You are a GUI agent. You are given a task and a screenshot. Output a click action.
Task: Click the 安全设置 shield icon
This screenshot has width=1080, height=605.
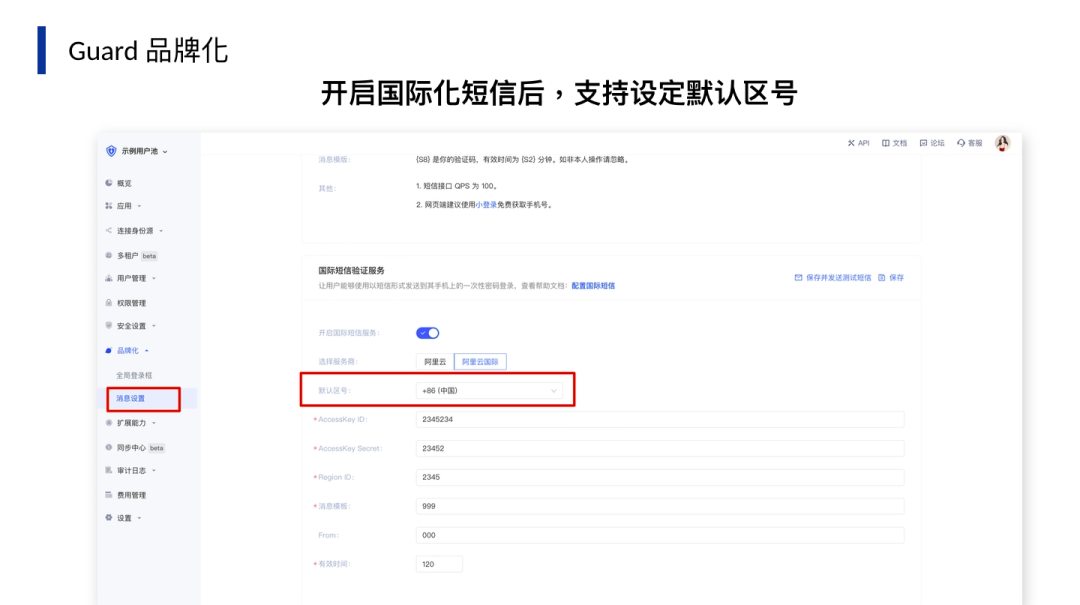[108, 326]
